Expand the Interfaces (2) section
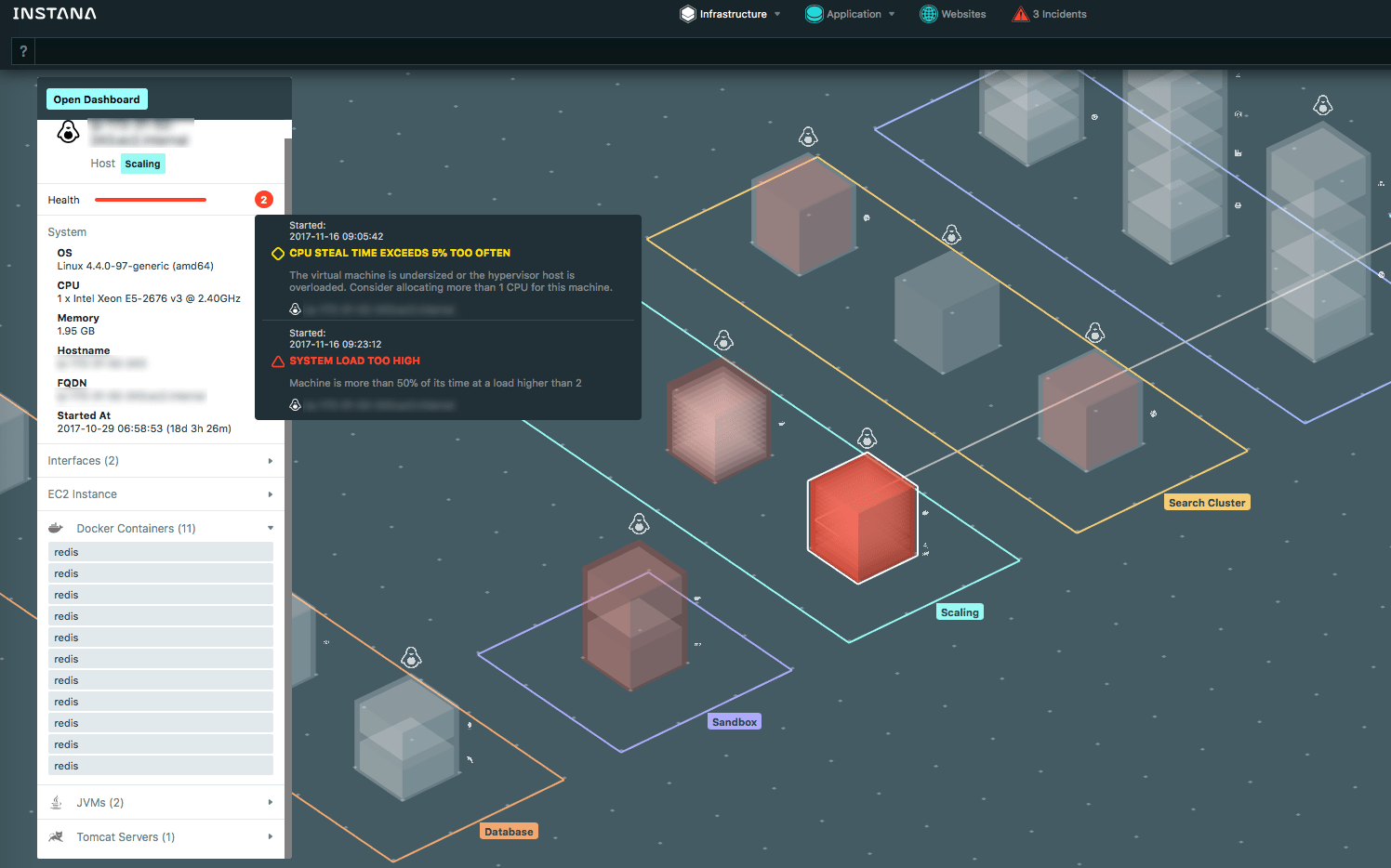 pyautogui.click(x=160, y=461)
